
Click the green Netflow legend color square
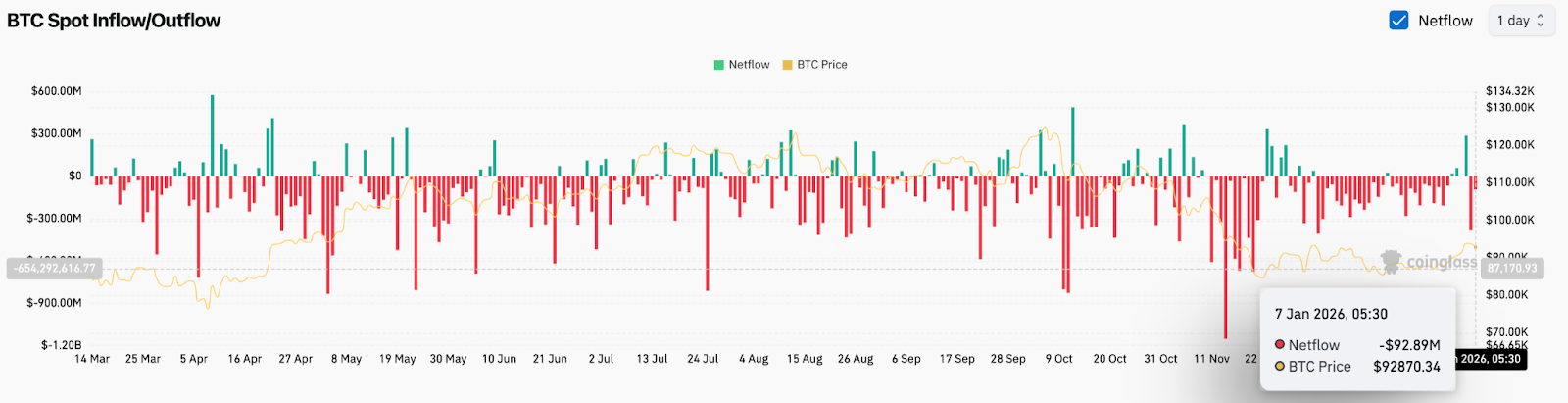coord(719,65)
